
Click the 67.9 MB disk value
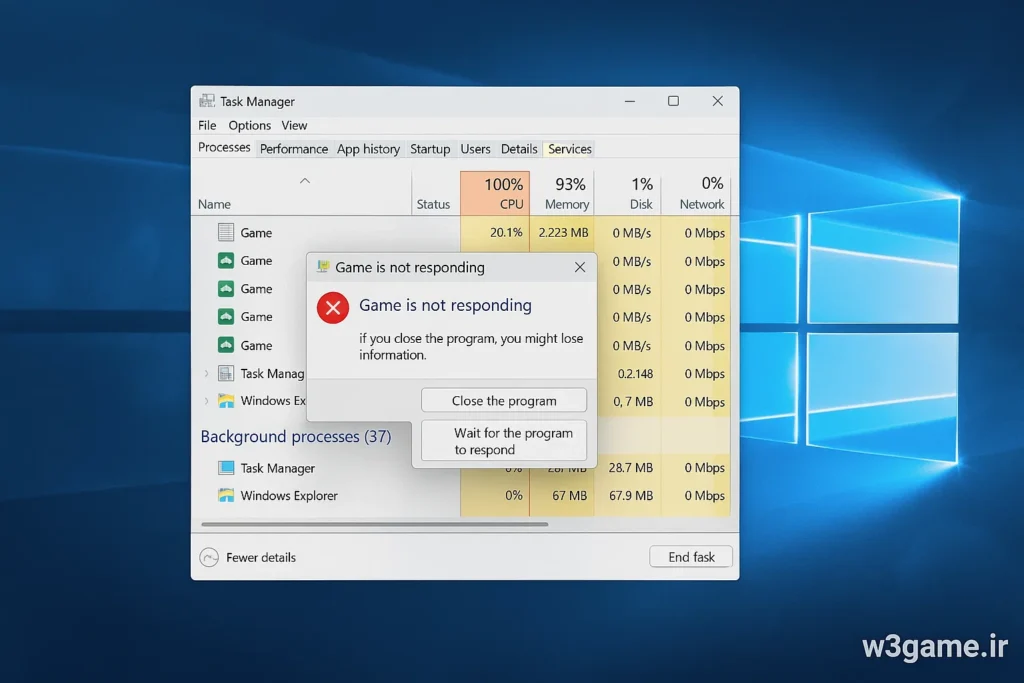tap(631, 496)
